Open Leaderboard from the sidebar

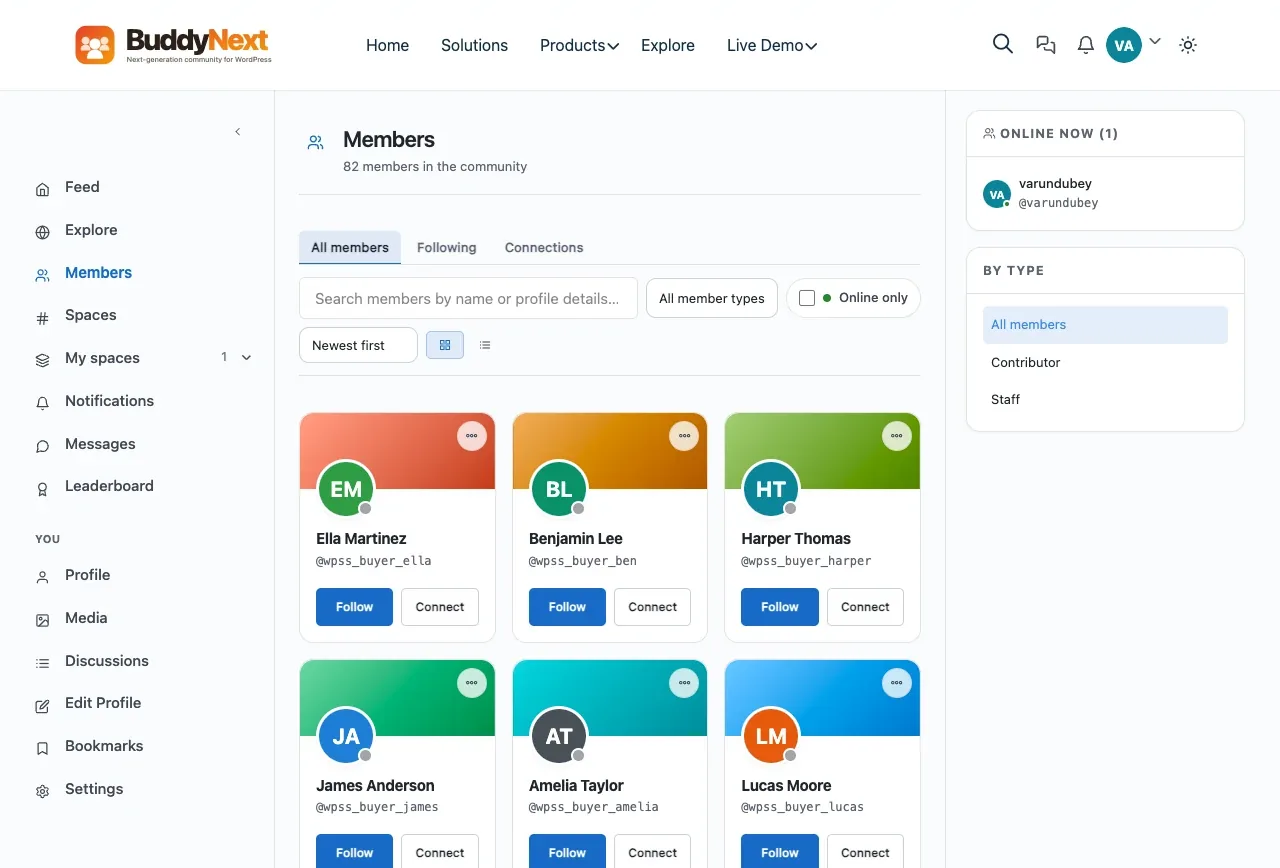pos(109,486)
